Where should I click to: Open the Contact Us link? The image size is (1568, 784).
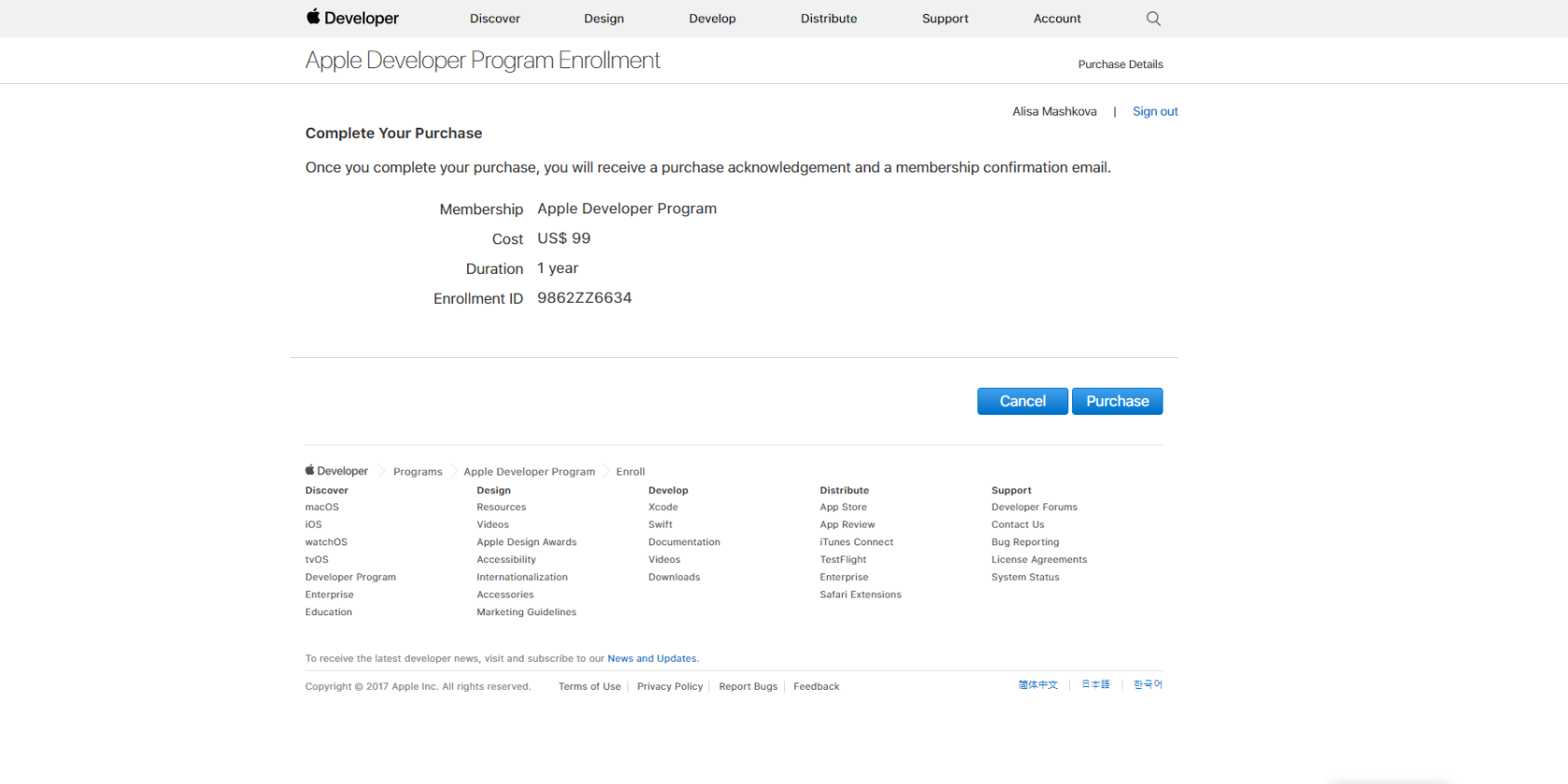(x=1018, y=525)
